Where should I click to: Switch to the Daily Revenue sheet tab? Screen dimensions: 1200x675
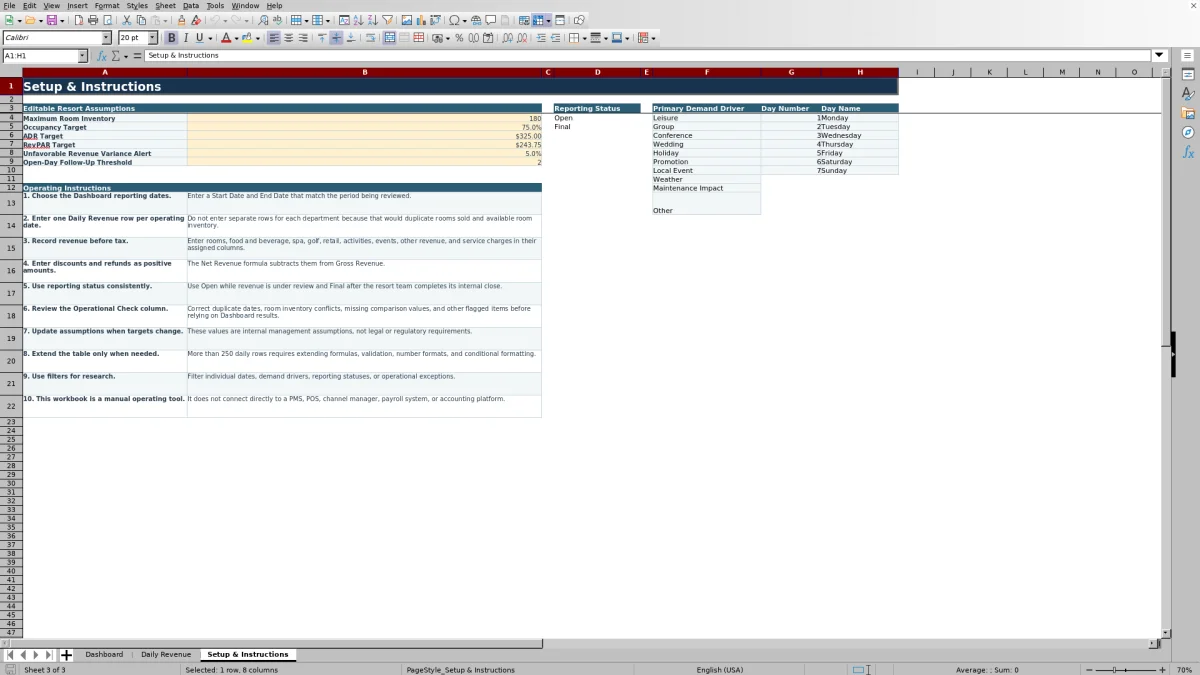tap(166, 655)
